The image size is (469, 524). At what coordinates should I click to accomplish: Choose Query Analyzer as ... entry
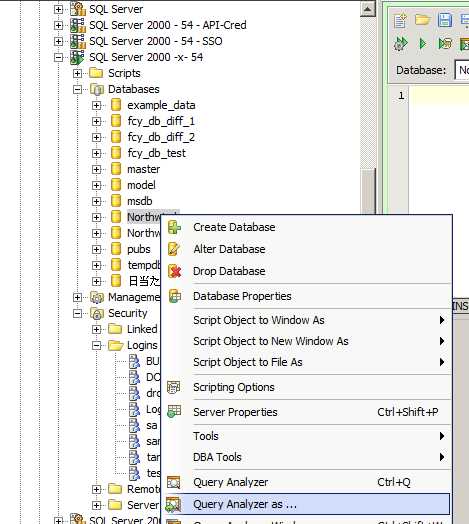[306, 504]
